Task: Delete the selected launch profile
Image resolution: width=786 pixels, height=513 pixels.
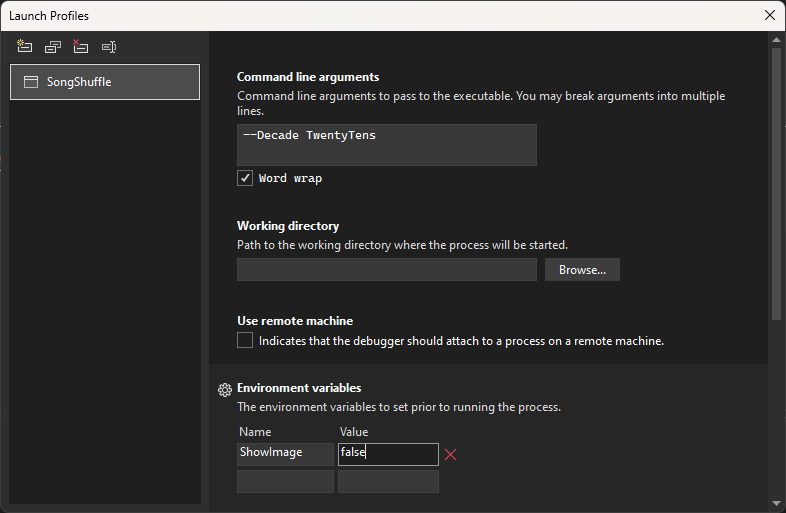Action: (81, 47)
